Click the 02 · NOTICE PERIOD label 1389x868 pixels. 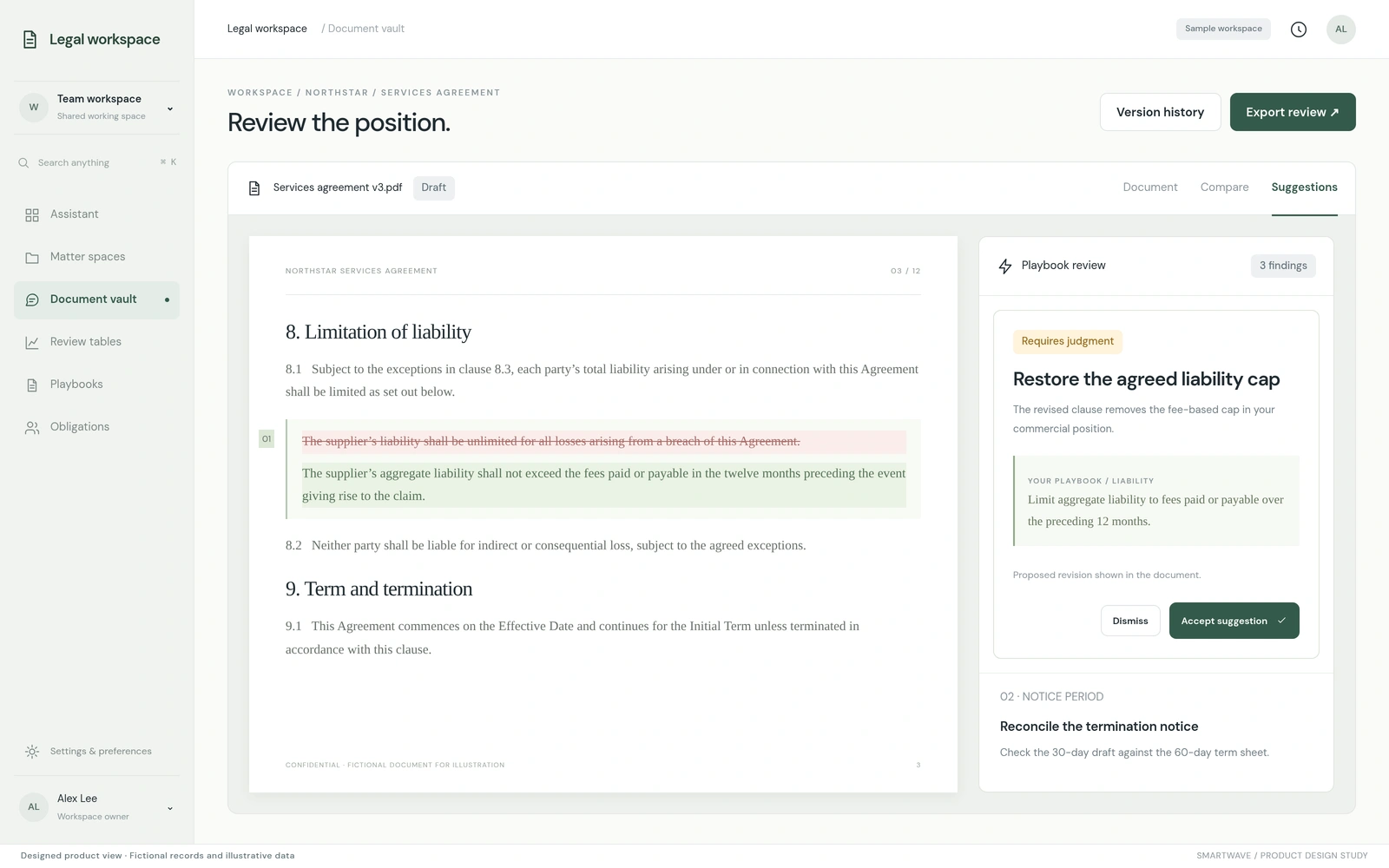pyautogui.click(x=1051, y=697)
